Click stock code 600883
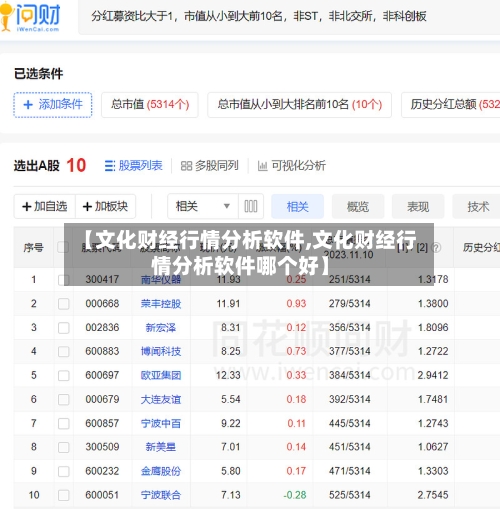500x509 pixels. [x=102, y=351]
